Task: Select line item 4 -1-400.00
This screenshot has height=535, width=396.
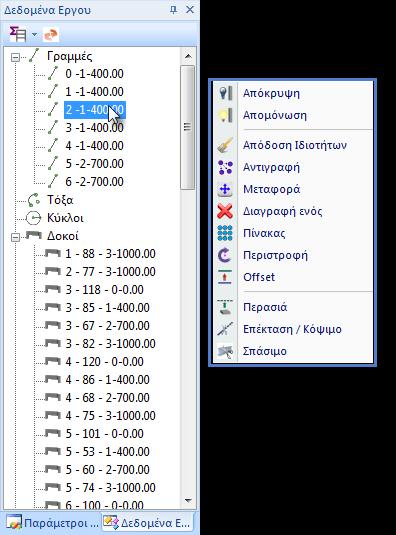Action: pyautogui.click(x=94, y=146)
